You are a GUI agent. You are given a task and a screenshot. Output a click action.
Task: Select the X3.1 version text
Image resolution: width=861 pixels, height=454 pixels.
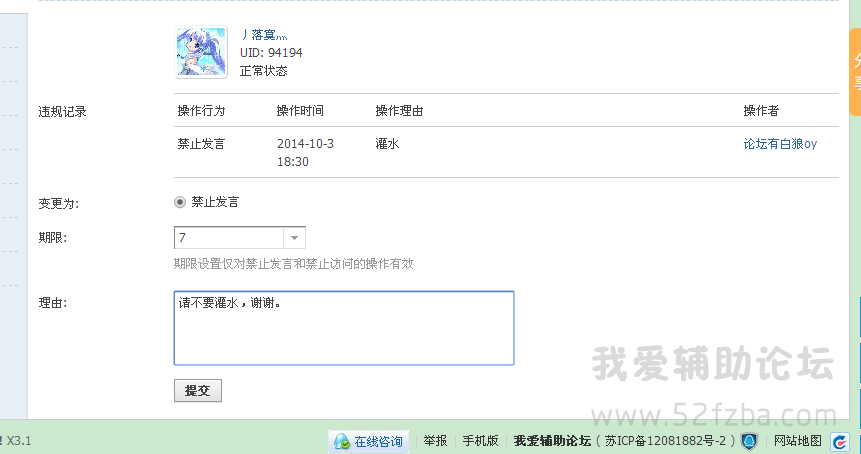coord(19,441)
